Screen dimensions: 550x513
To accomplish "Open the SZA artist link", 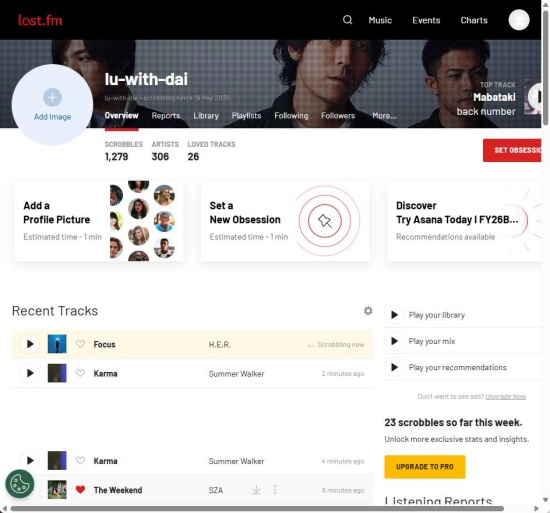I will (x=216, y=490).
